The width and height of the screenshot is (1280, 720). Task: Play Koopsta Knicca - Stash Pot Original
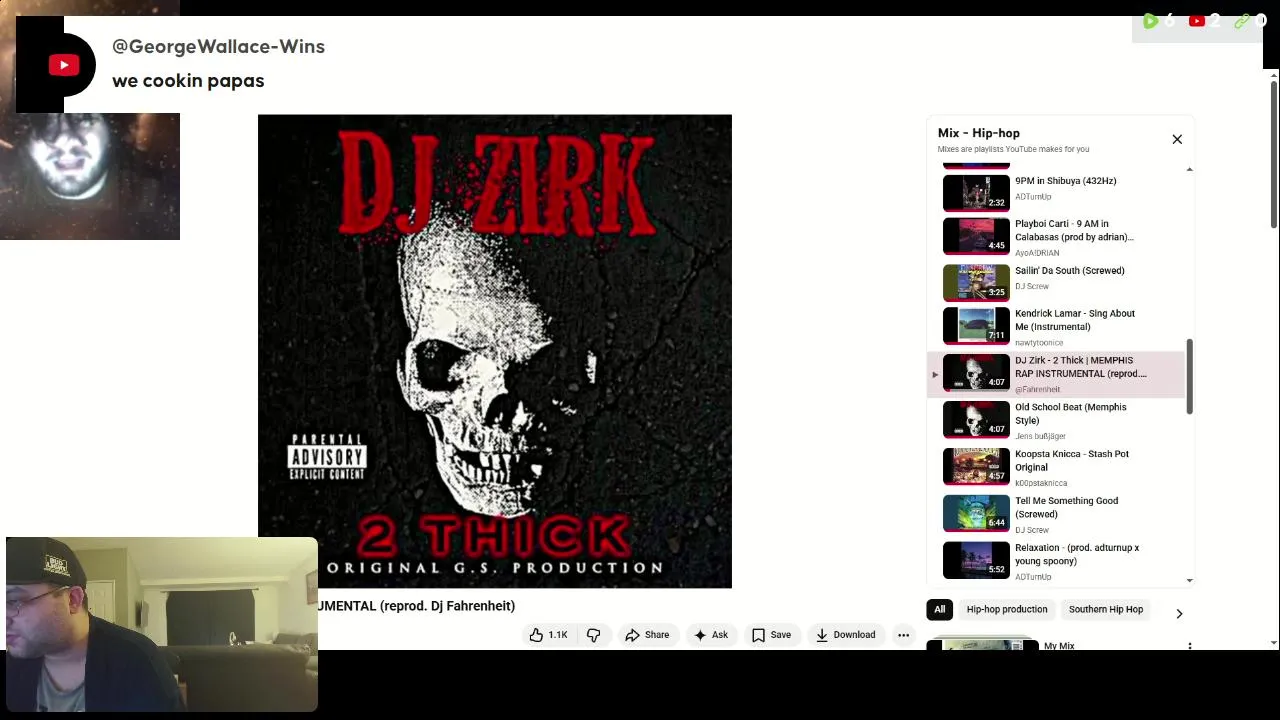tap(1060, 467)
